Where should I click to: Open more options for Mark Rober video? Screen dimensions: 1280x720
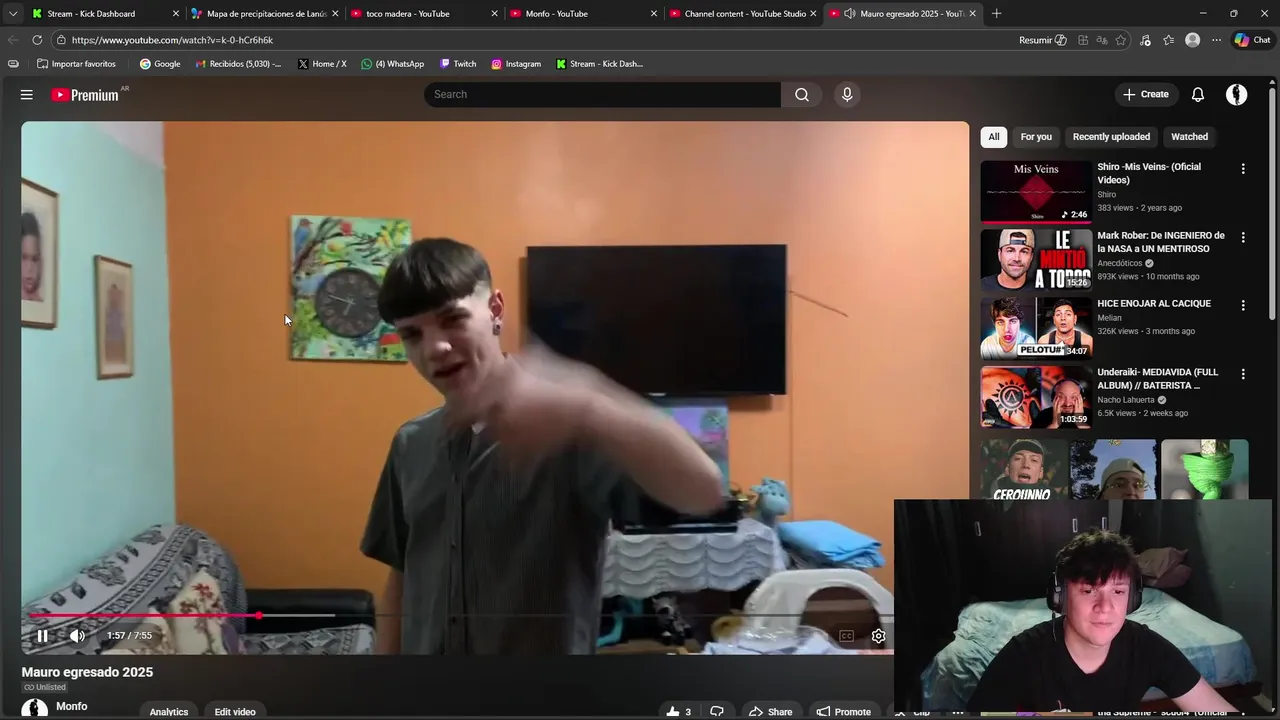pos(1243,237)
